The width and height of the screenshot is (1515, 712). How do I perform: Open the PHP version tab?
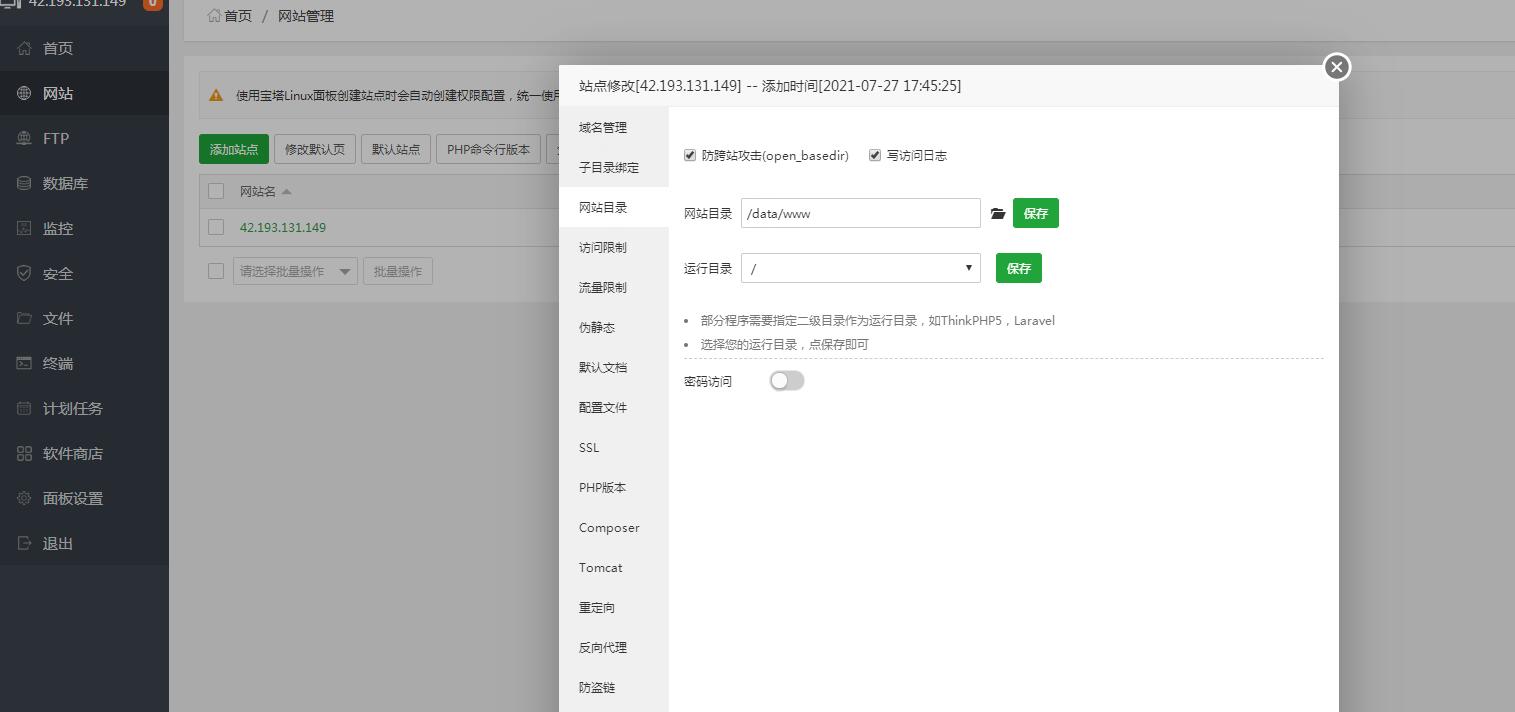point(602,487)
